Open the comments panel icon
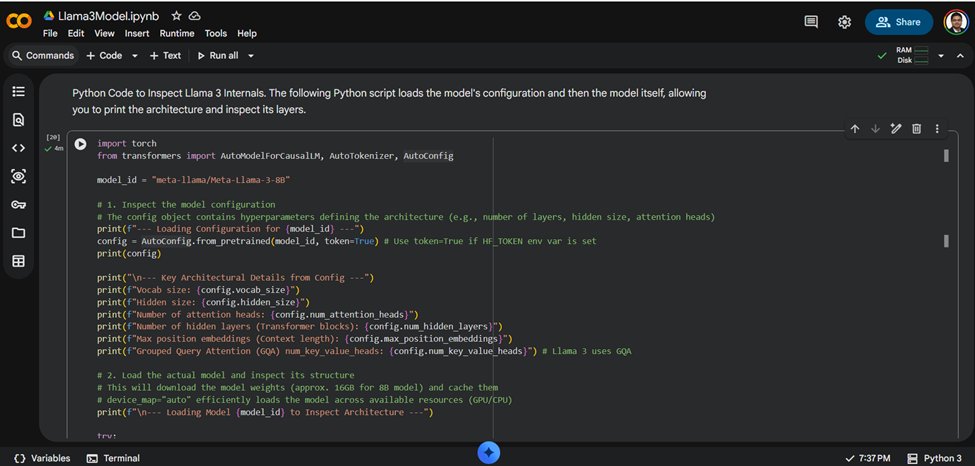Image resolution: width=975 pixels, height=466 pixels. [x=811, y=22]
